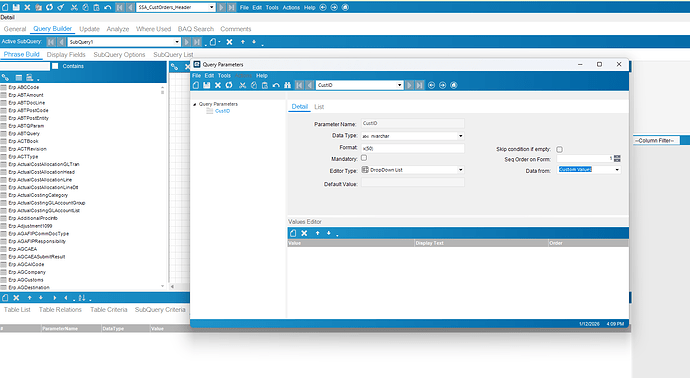Switch to the List tab in Query Parameters
The width and height of the screenshot is (690, 378).
pyautogui.click(x=319, y=107)
